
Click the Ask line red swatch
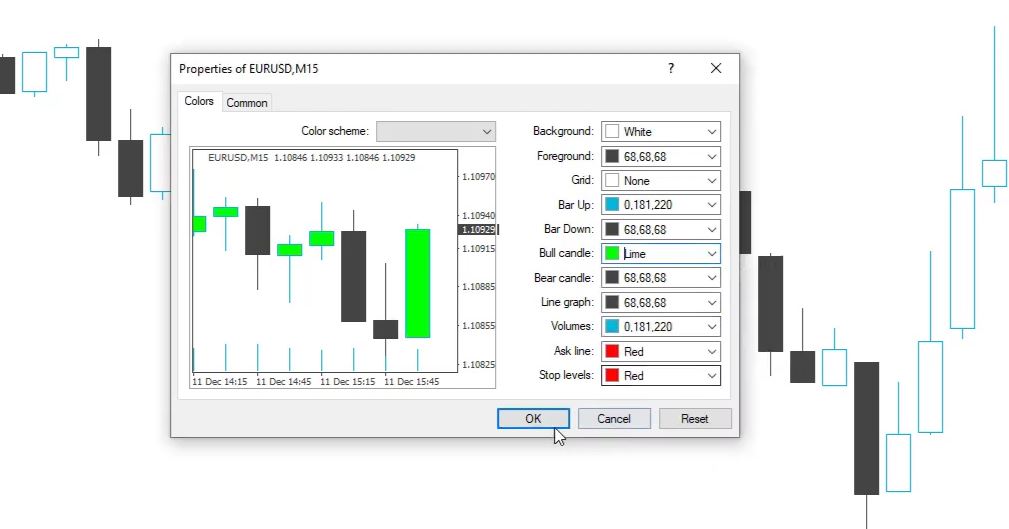pos(612,351)
